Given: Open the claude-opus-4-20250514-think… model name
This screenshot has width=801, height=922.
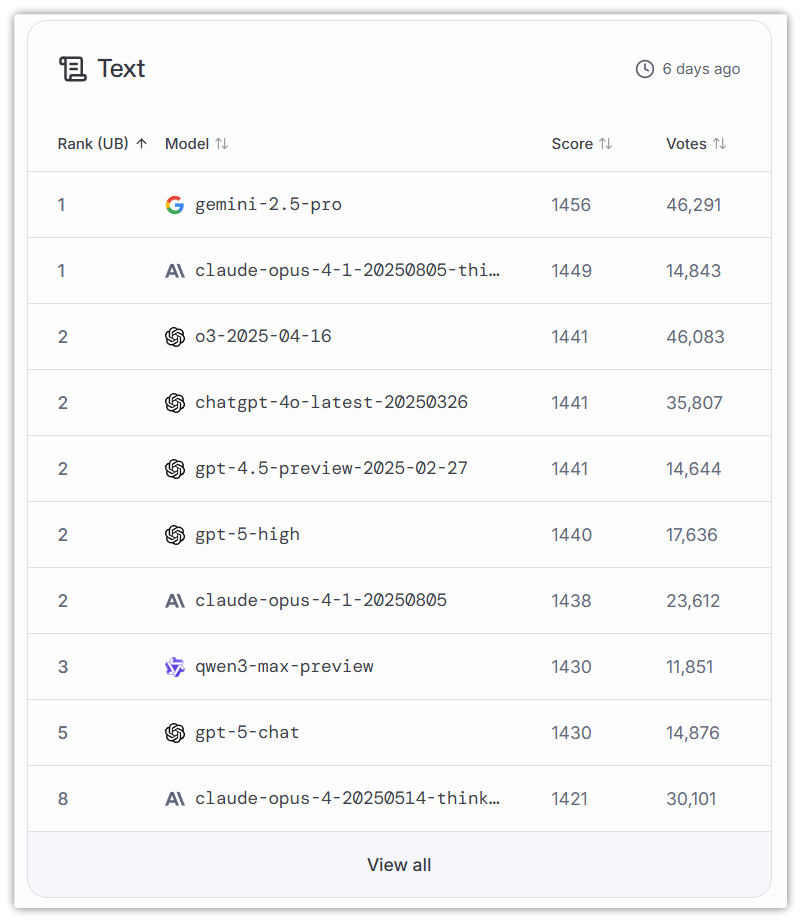Looking at the screenshot, I should pos(348,799).
